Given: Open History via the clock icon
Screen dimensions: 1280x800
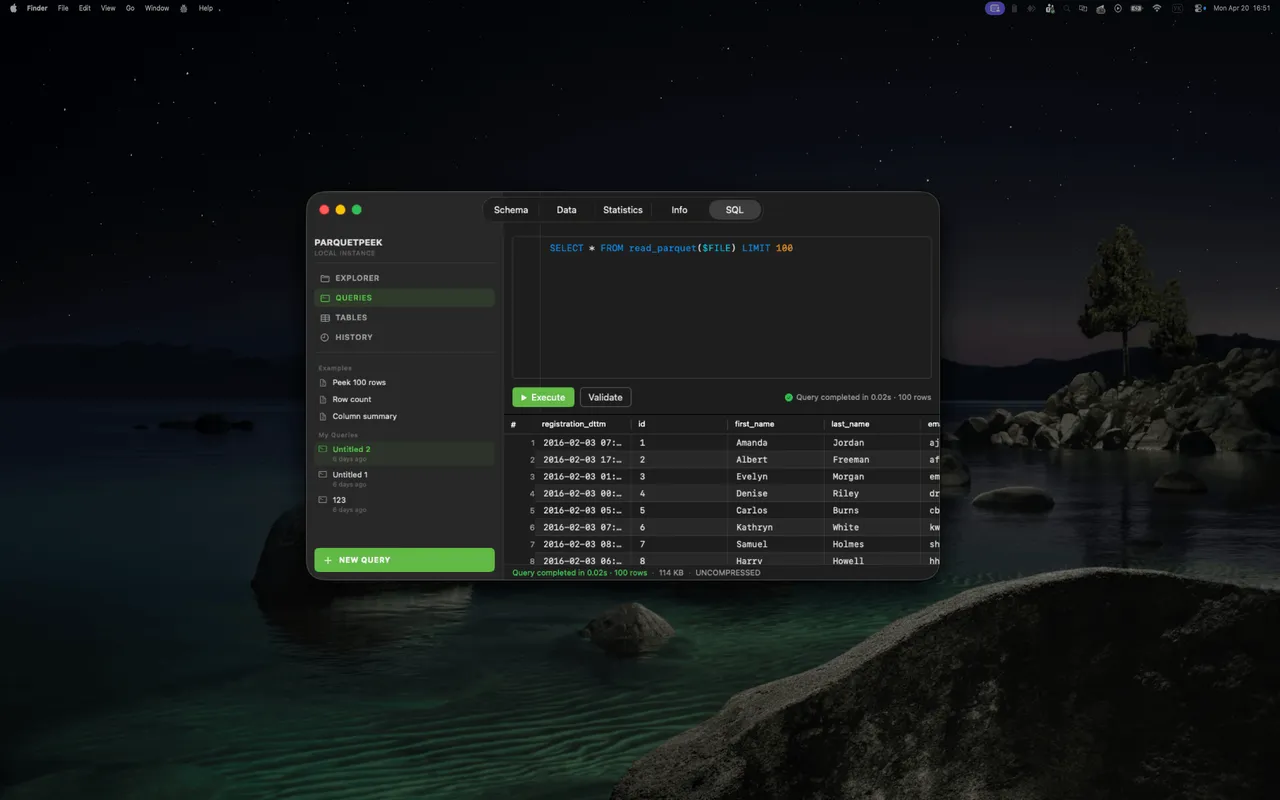Looking at the screenshot, I should pos(324,338).
